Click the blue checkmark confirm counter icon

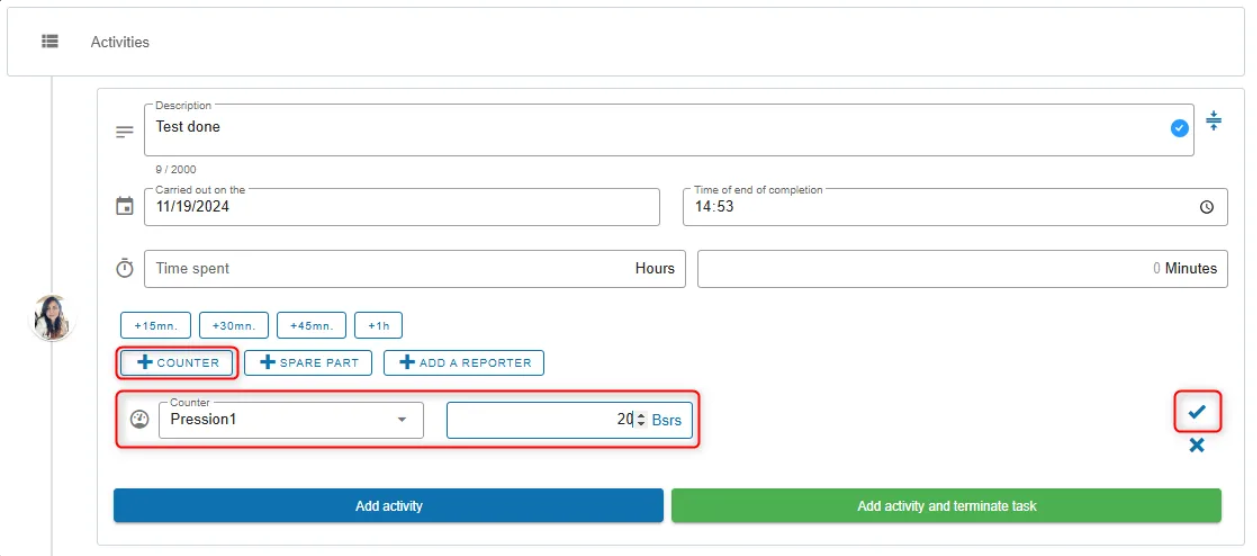coord(1197,411)
